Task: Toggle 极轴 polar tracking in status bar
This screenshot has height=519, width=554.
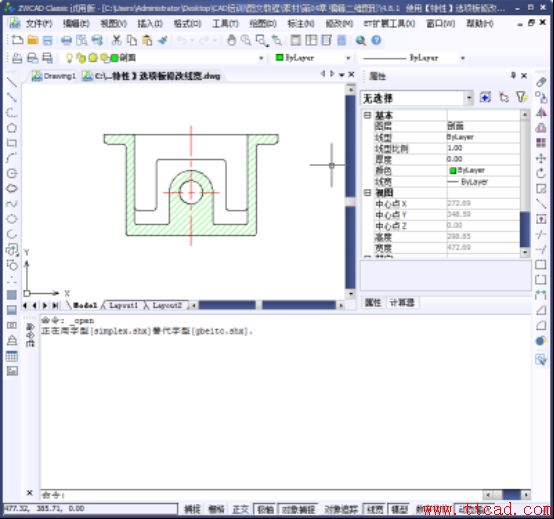Action: (265, 509)
